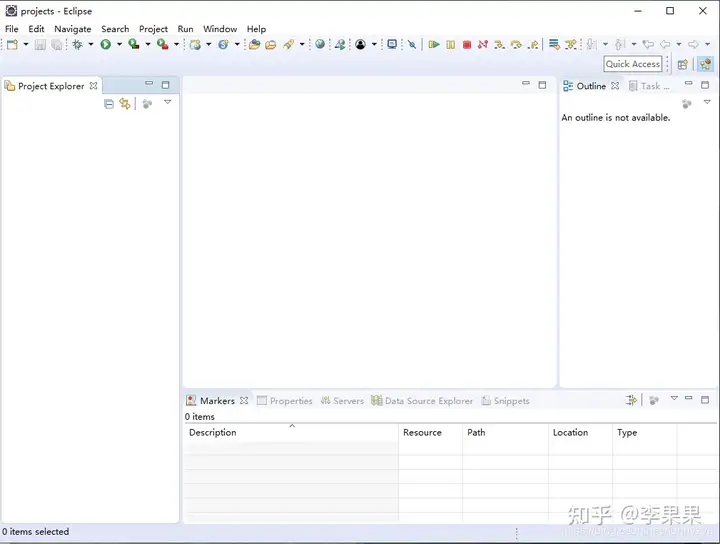
Task: Open the New wizard dropdown arrow
Action: pyautogui.click(x=26, y=45)
